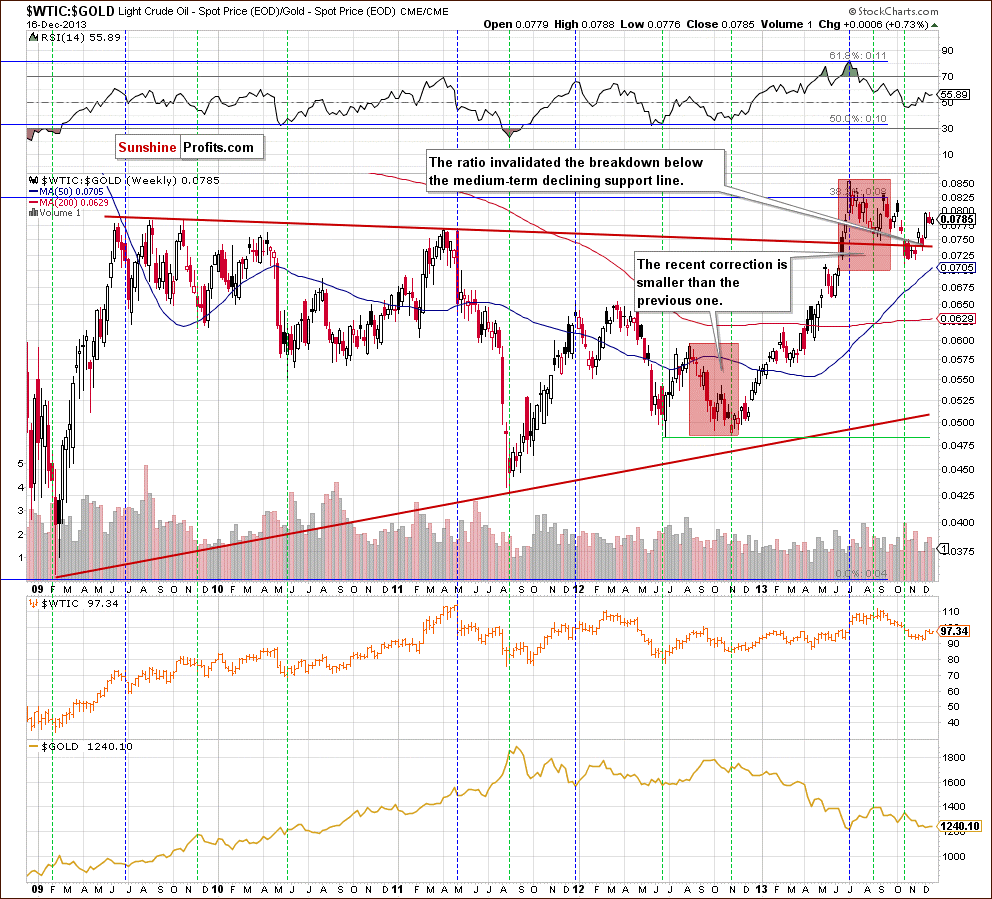Click the 55.89 RSI value tag
This screenshot has width=992, height=899.
pos(954,94)
